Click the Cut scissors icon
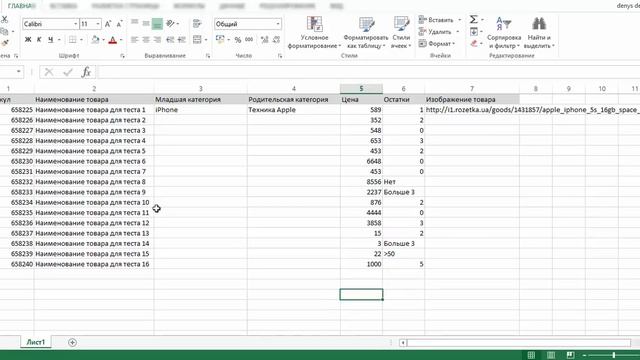This screenshot has width=640, height=360. (x=4, y=19)
